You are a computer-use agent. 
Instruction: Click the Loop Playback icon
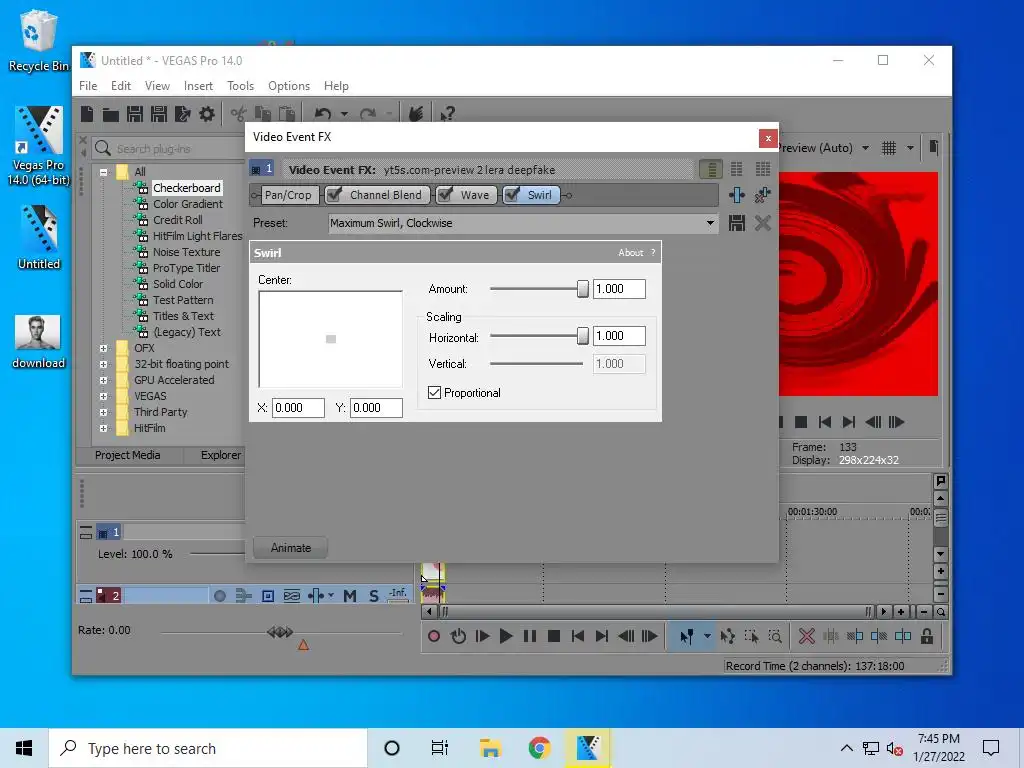[x=458, y=636]
